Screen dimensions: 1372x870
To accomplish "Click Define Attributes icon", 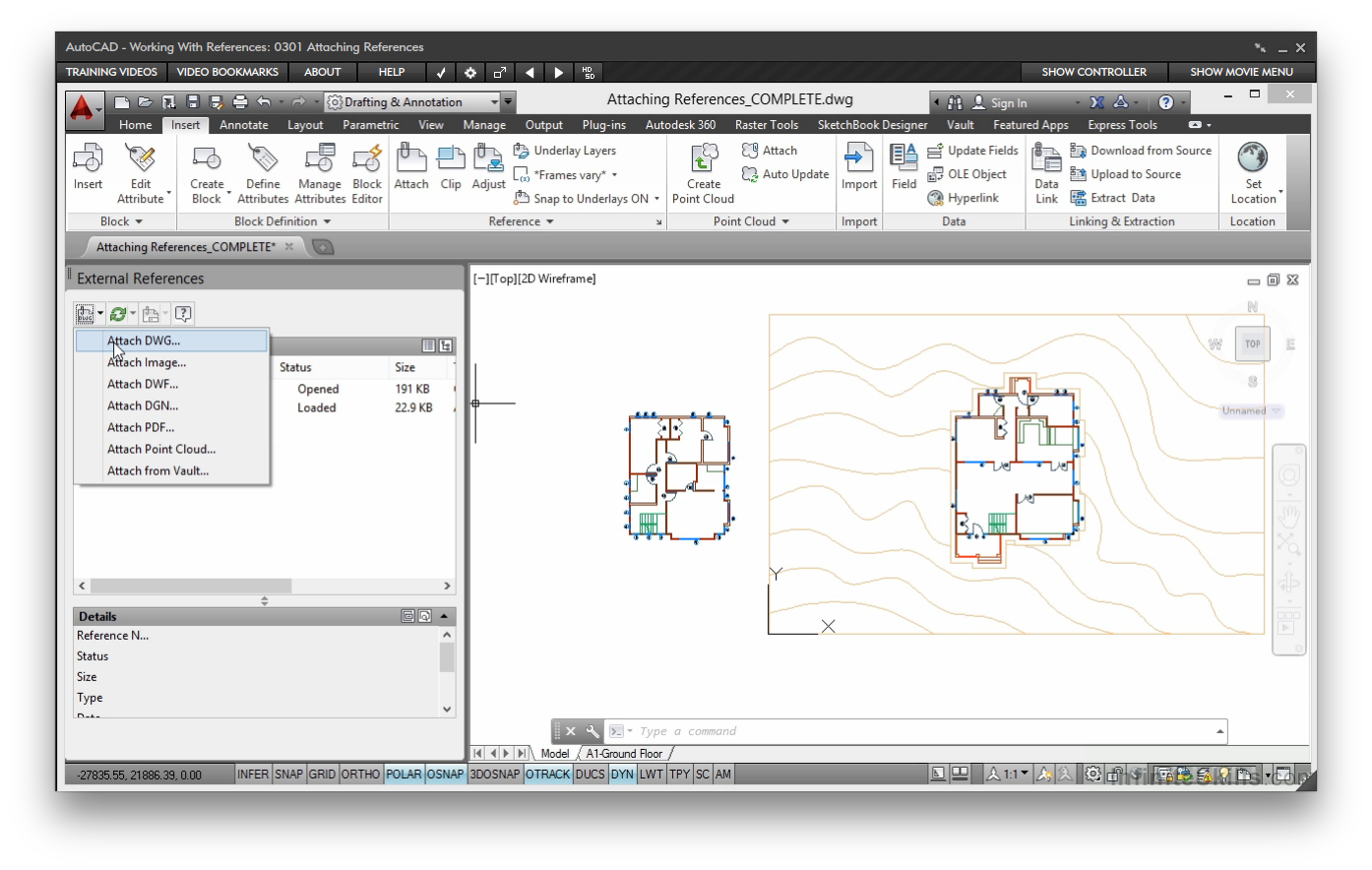I will 263,158.
